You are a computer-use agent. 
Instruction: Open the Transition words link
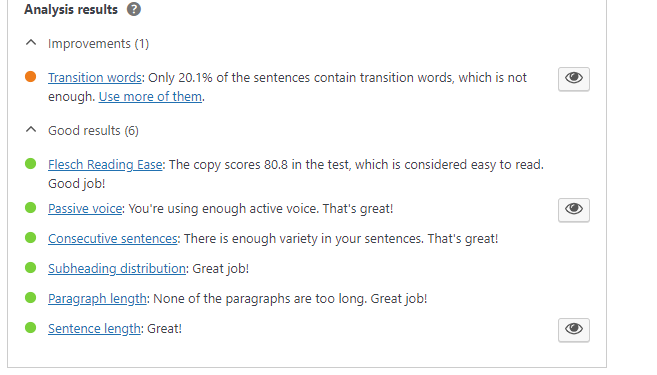(95, 78)
